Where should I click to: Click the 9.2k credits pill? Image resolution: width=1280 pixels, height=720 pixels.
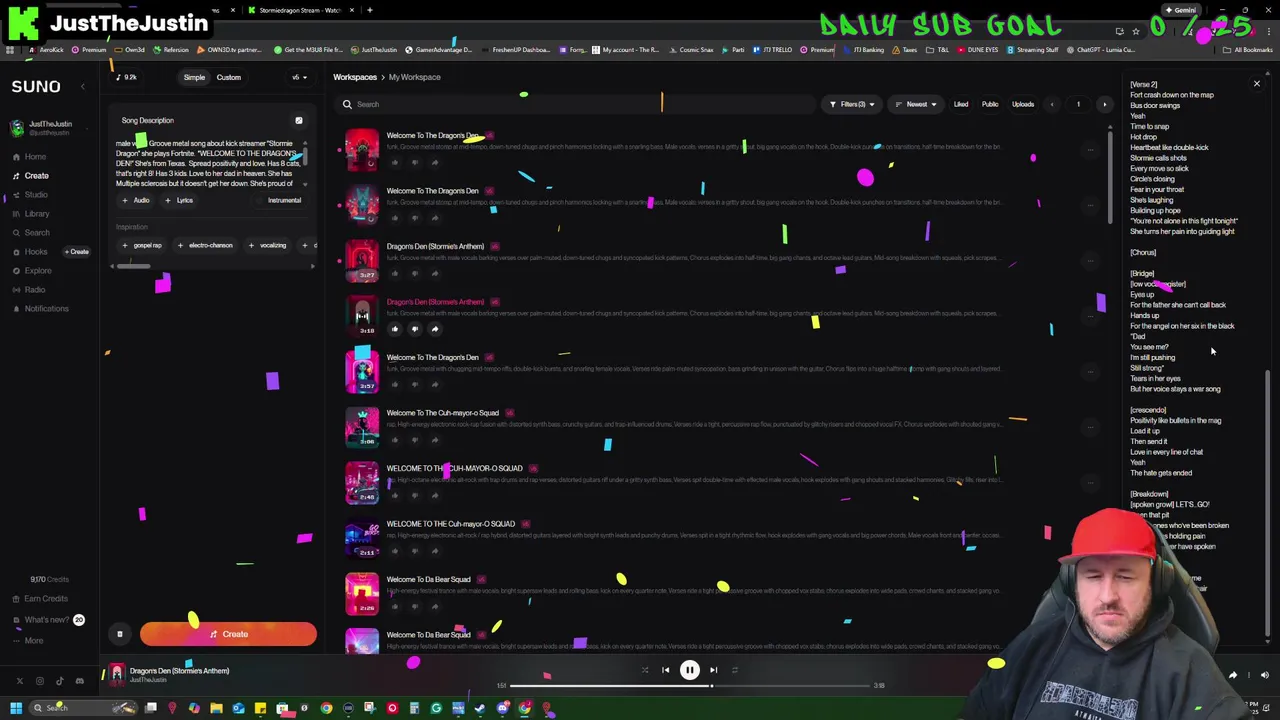pos(126,77)
